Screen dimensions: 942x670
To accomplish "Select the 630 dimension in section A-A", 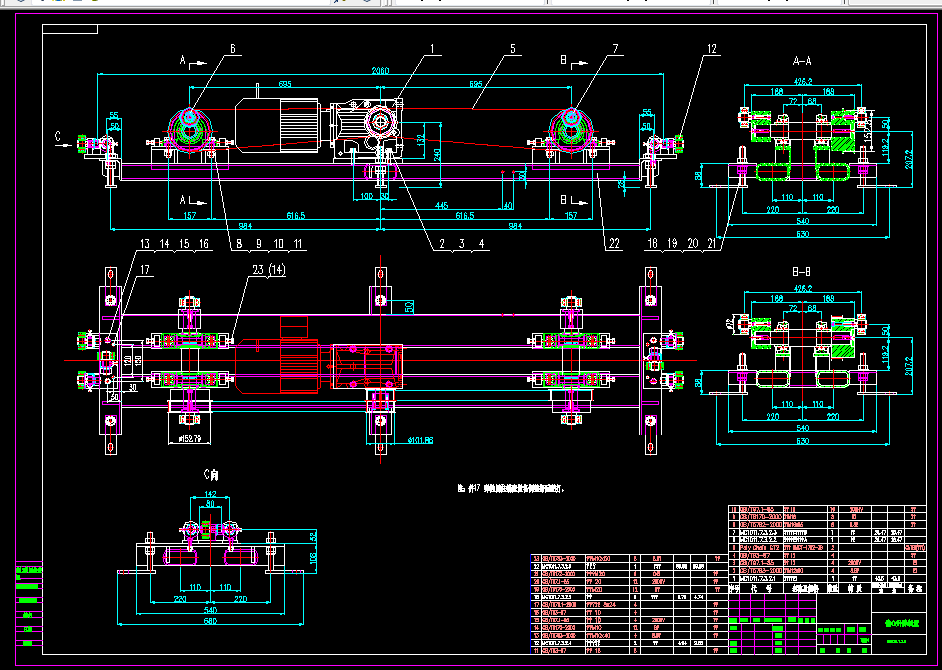I will [802, 234].
